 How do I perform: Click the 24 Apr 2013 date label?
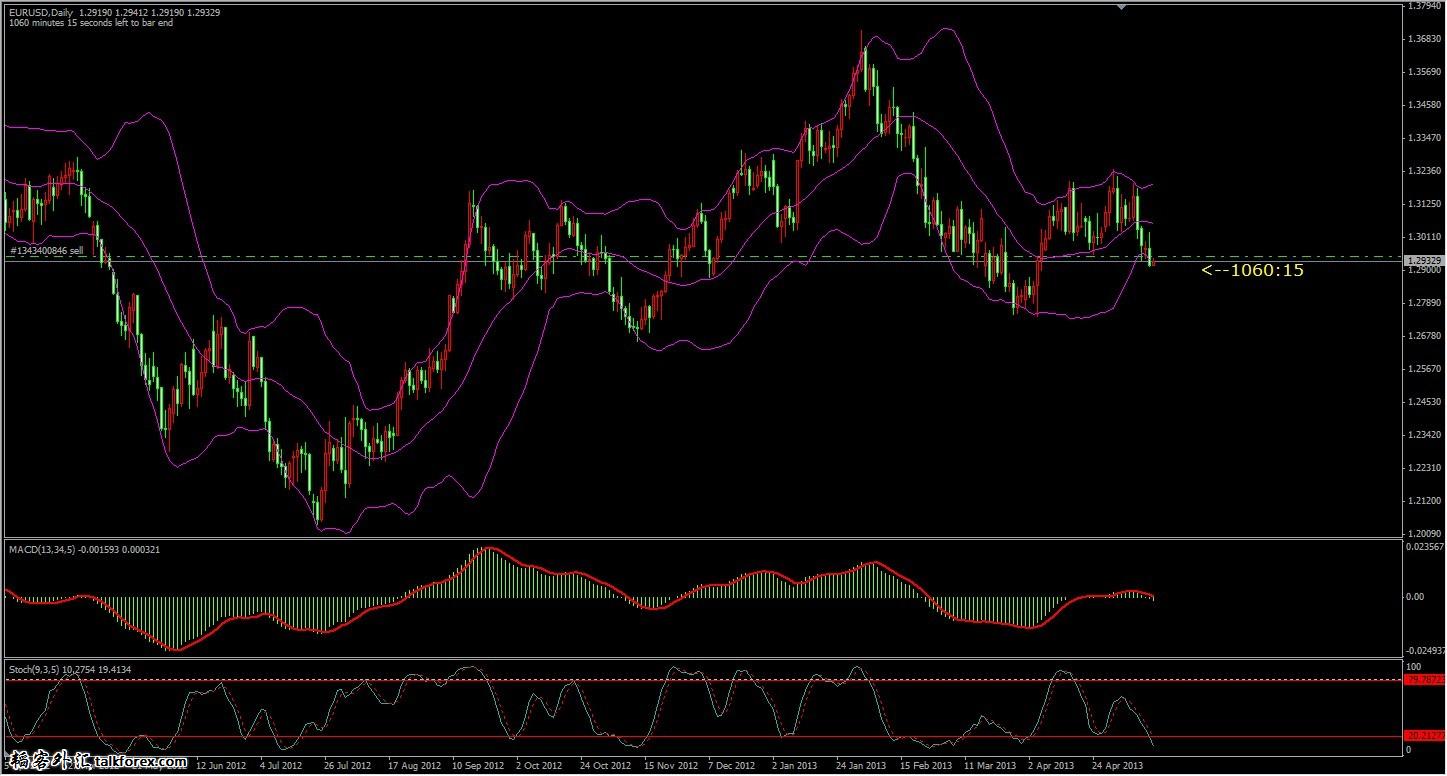[1119, 766]
